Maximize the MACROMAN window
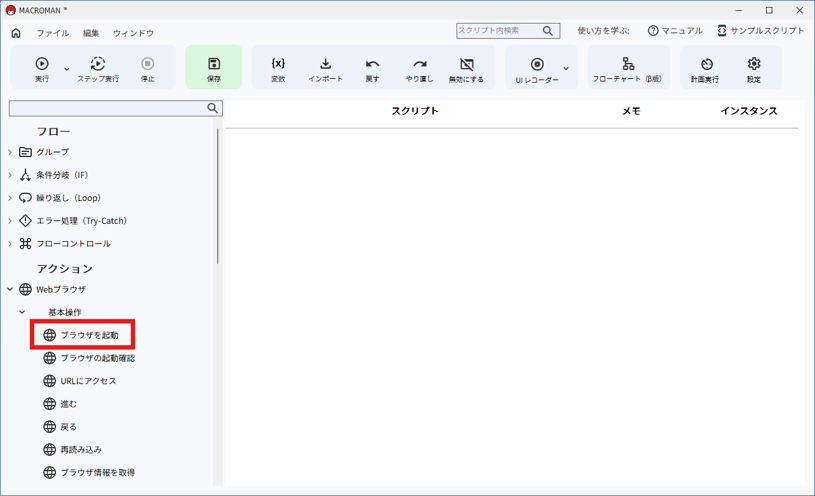Viewport: 815px width, 496px height. (769, 10)
